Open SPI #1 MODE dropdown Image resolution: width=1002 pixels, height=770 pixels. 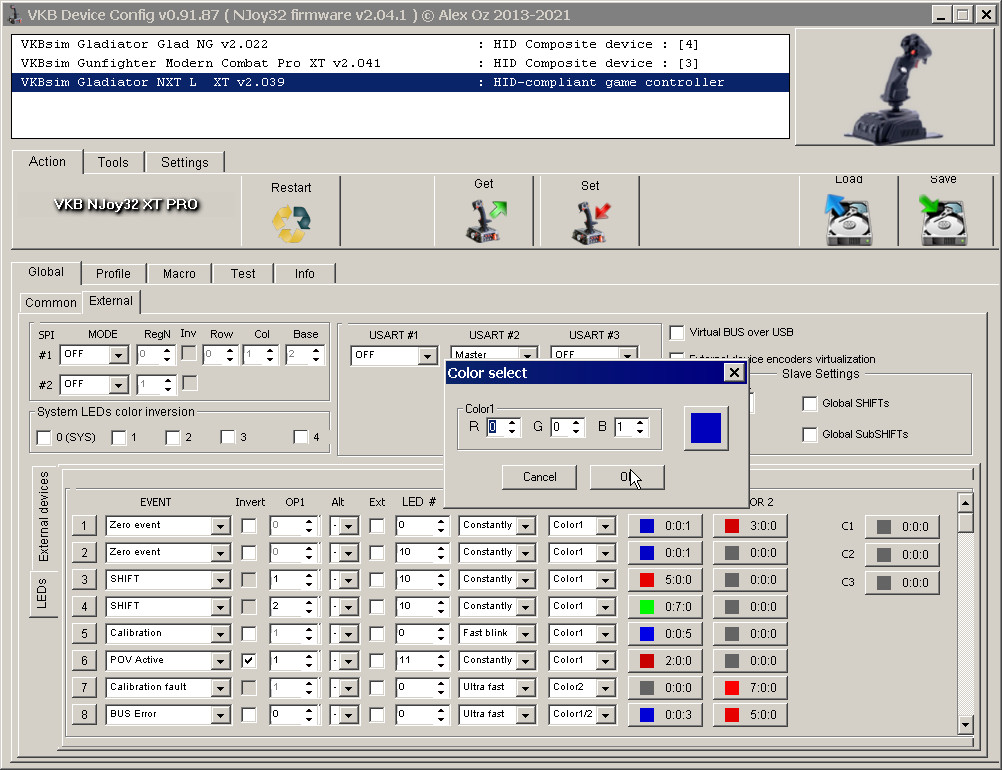(x=118, y=355)
